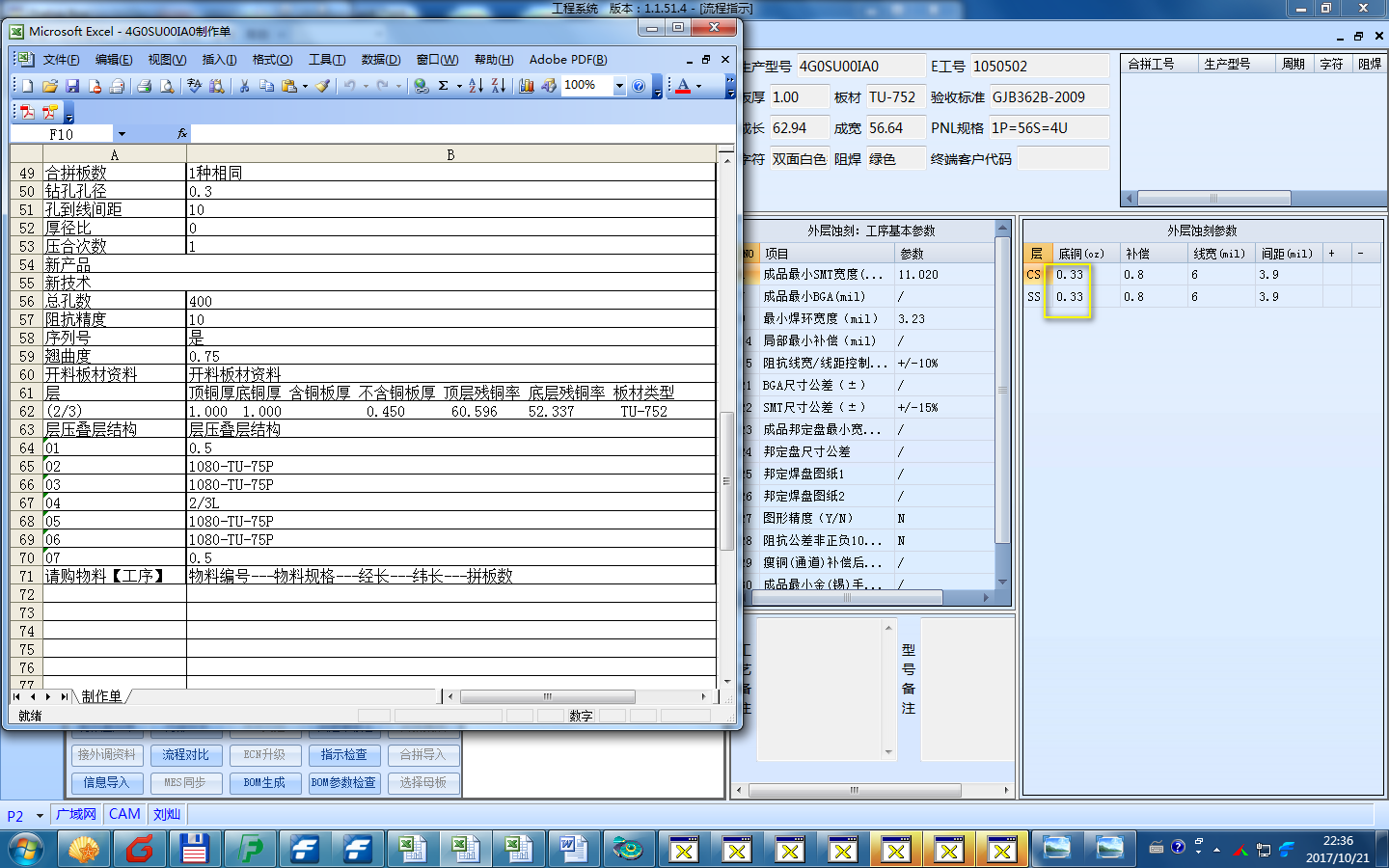This screenshot has height=868, width=1389.
Task: Click the BOM参数检查 button
Action: 344,783
